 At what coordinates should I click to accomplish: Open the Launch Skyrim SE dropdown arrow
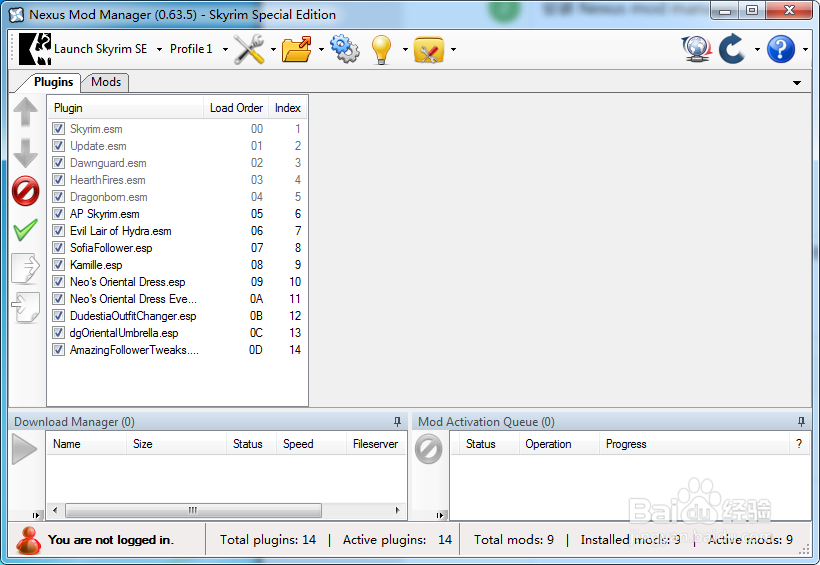click(x=159, y=49)
